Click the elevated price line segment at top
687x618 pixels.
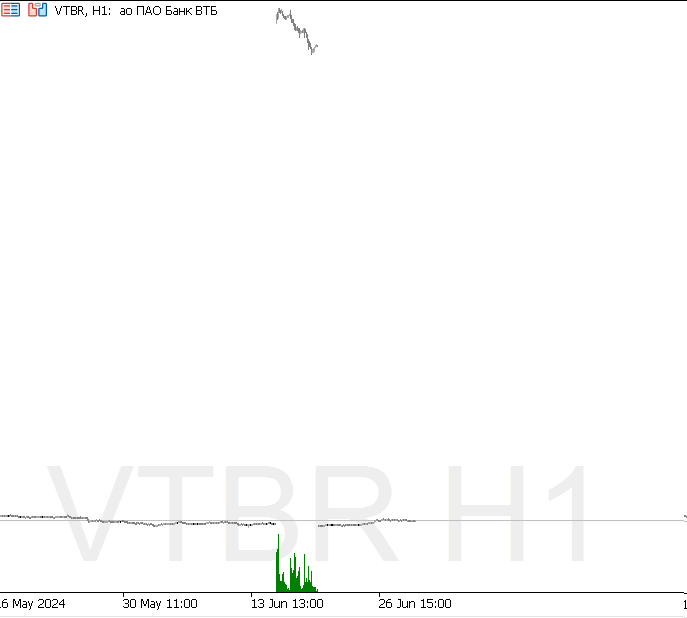(x=297, y=31)
